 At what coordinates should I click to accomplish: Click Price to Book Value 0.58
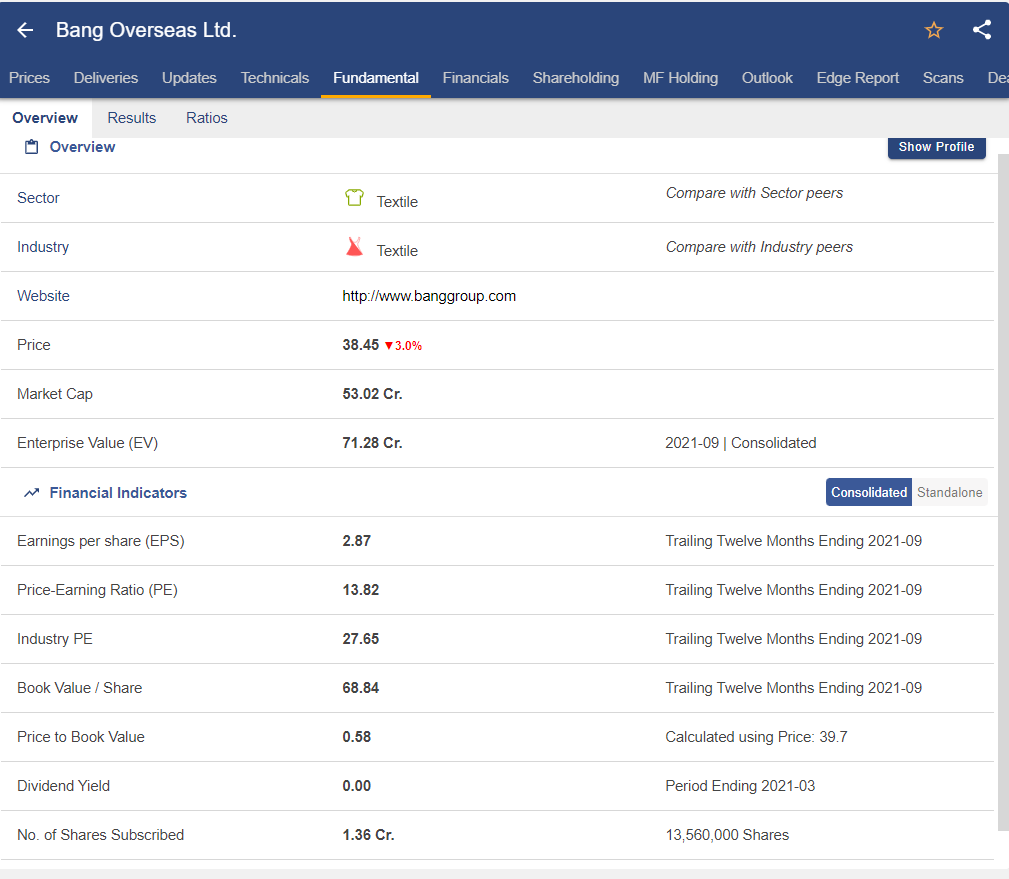pyautogui.click(x=356, y=737)
